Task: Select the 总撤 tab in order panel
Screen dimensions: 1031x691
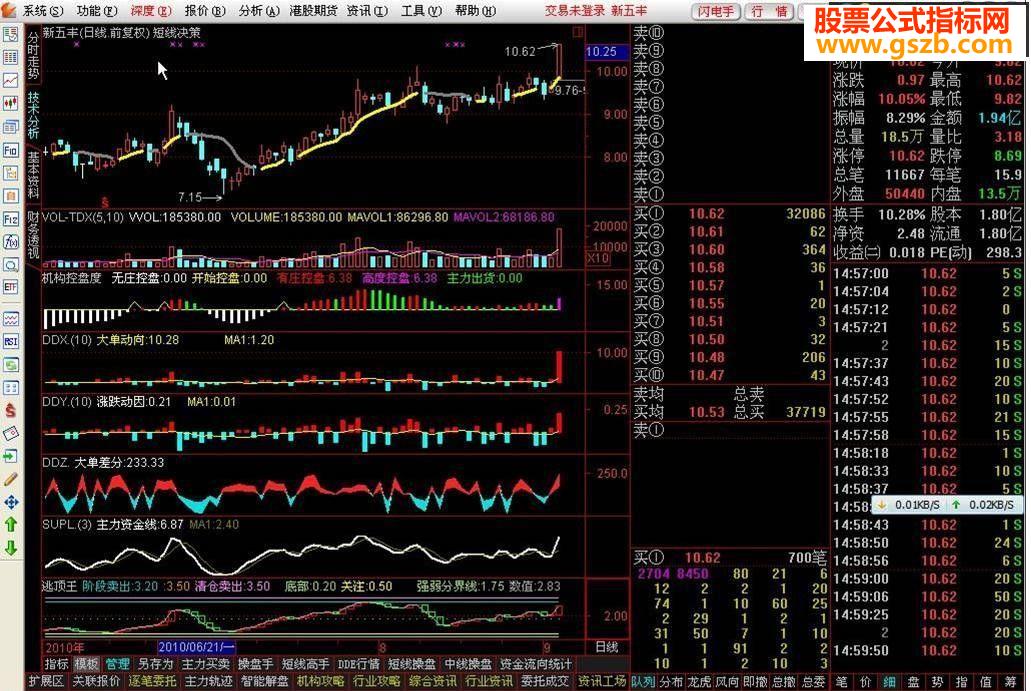Action: click(785, 682)
